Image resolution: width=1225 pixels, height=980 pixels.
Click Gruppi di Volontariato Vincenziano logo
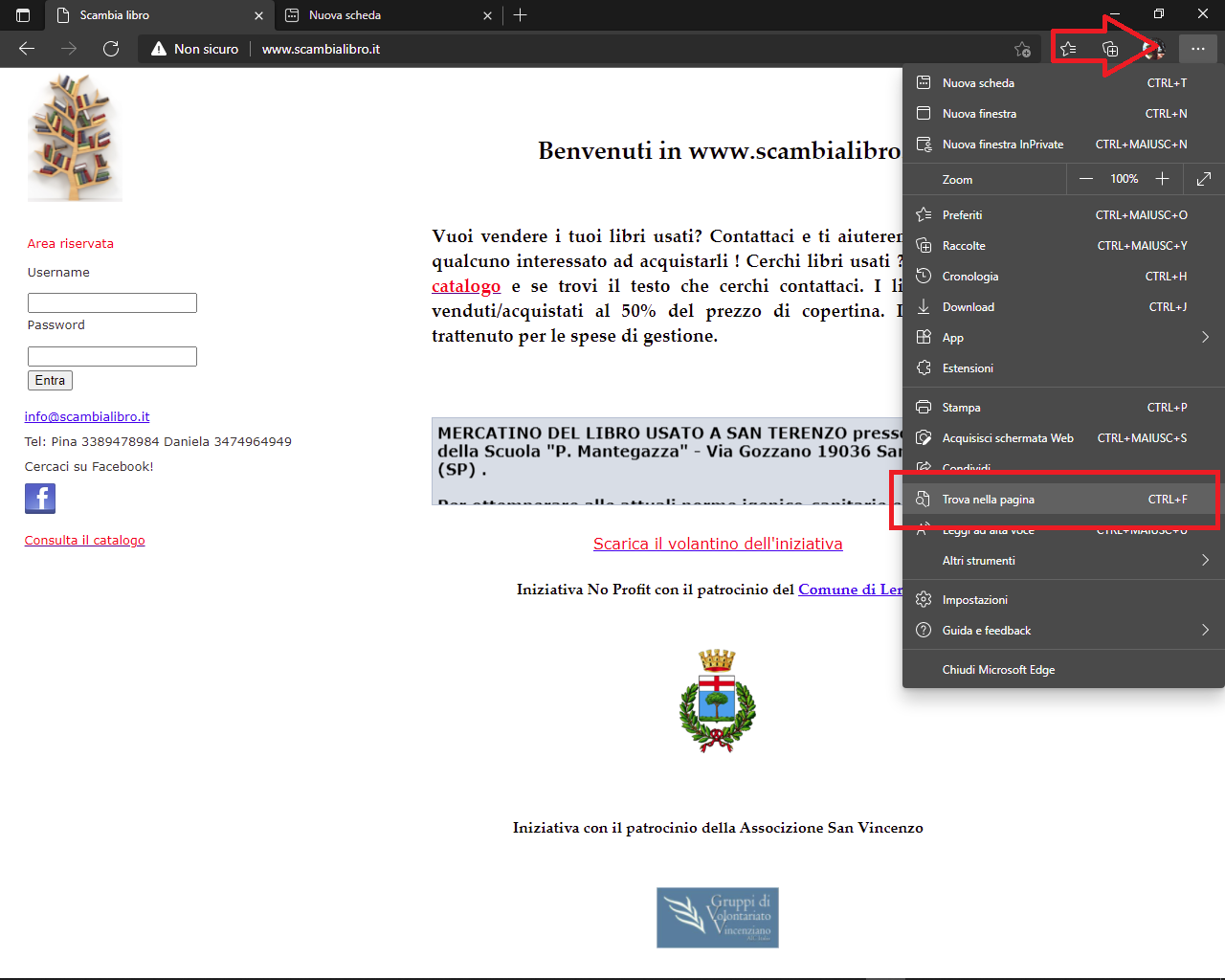click(718, 918)
